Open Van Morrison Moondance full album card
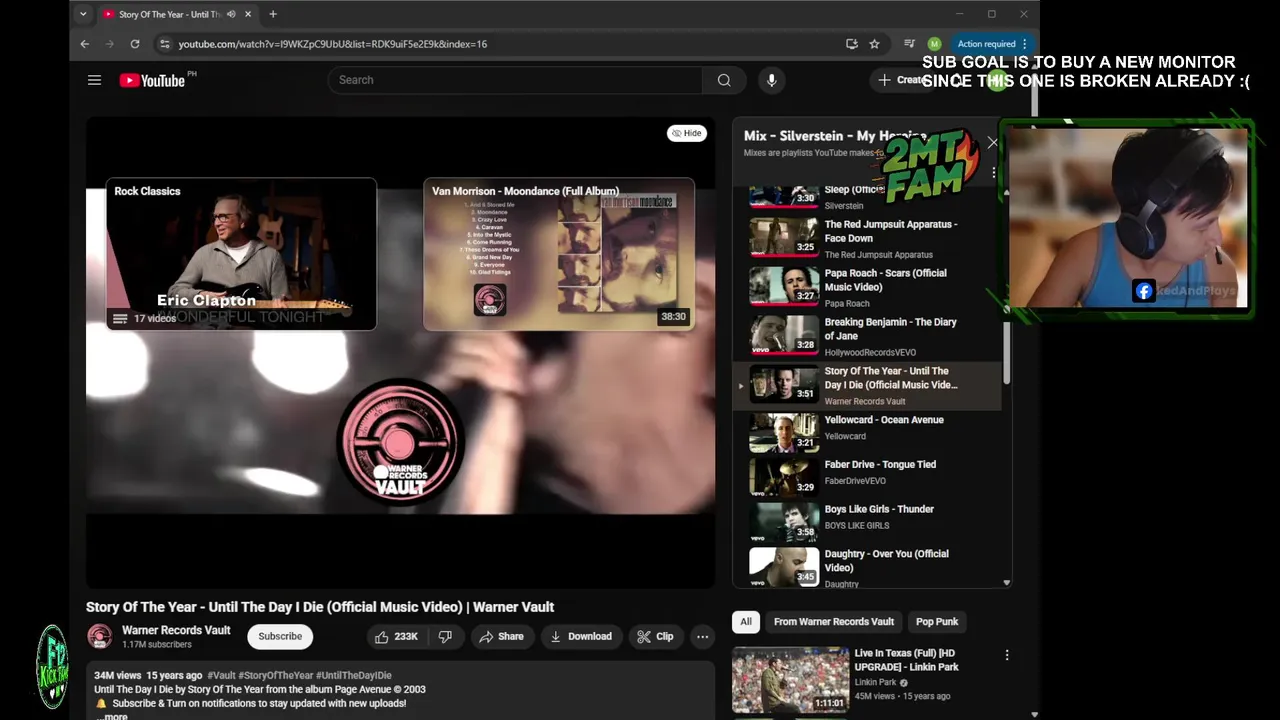Viewport: 1280px width, 720px height. point(559,254)
